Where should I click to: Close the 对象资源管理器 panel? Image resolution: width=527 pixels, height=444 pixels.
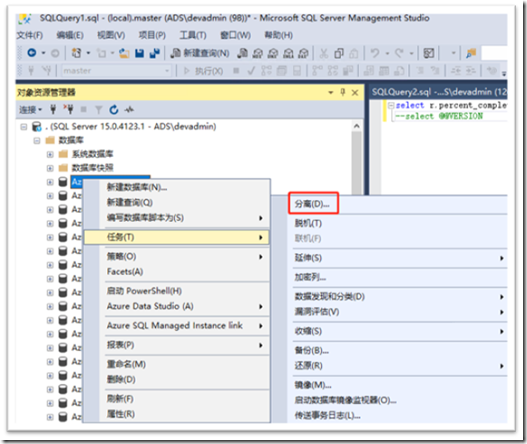tap(355, 92)
